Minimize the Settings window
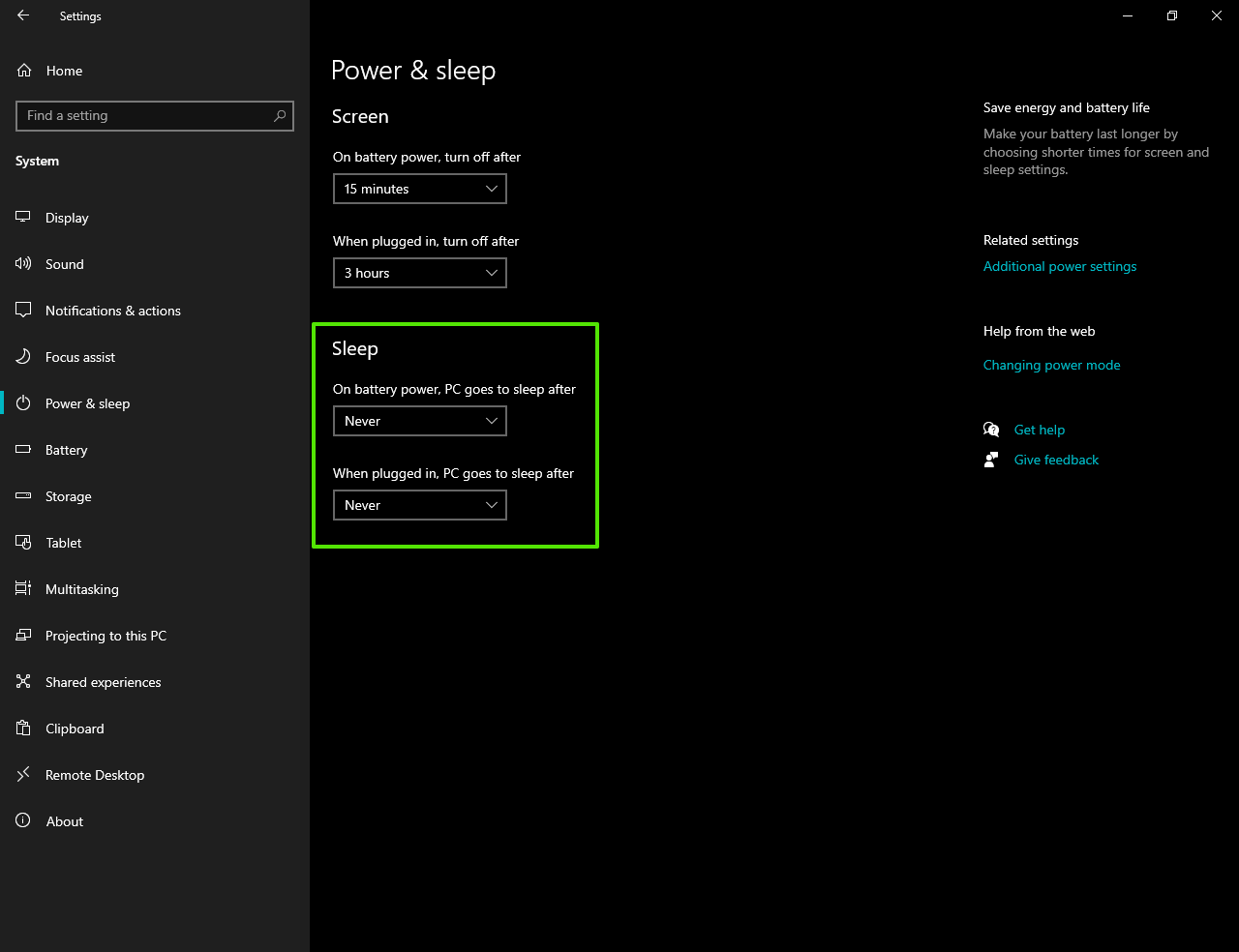 click(x=1128, y=15)
